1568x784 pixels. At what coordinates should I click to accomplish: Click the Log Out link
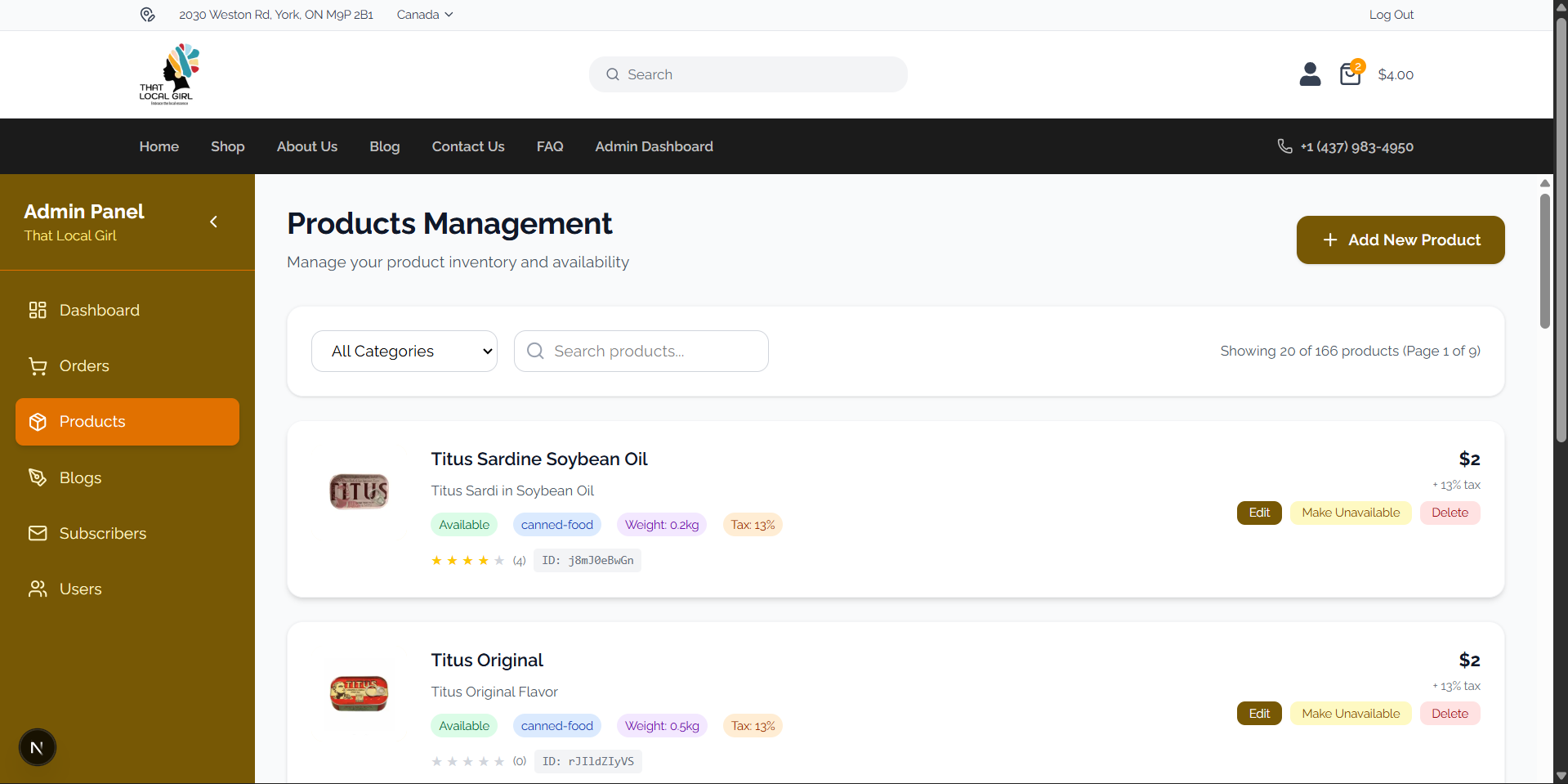1390,14
